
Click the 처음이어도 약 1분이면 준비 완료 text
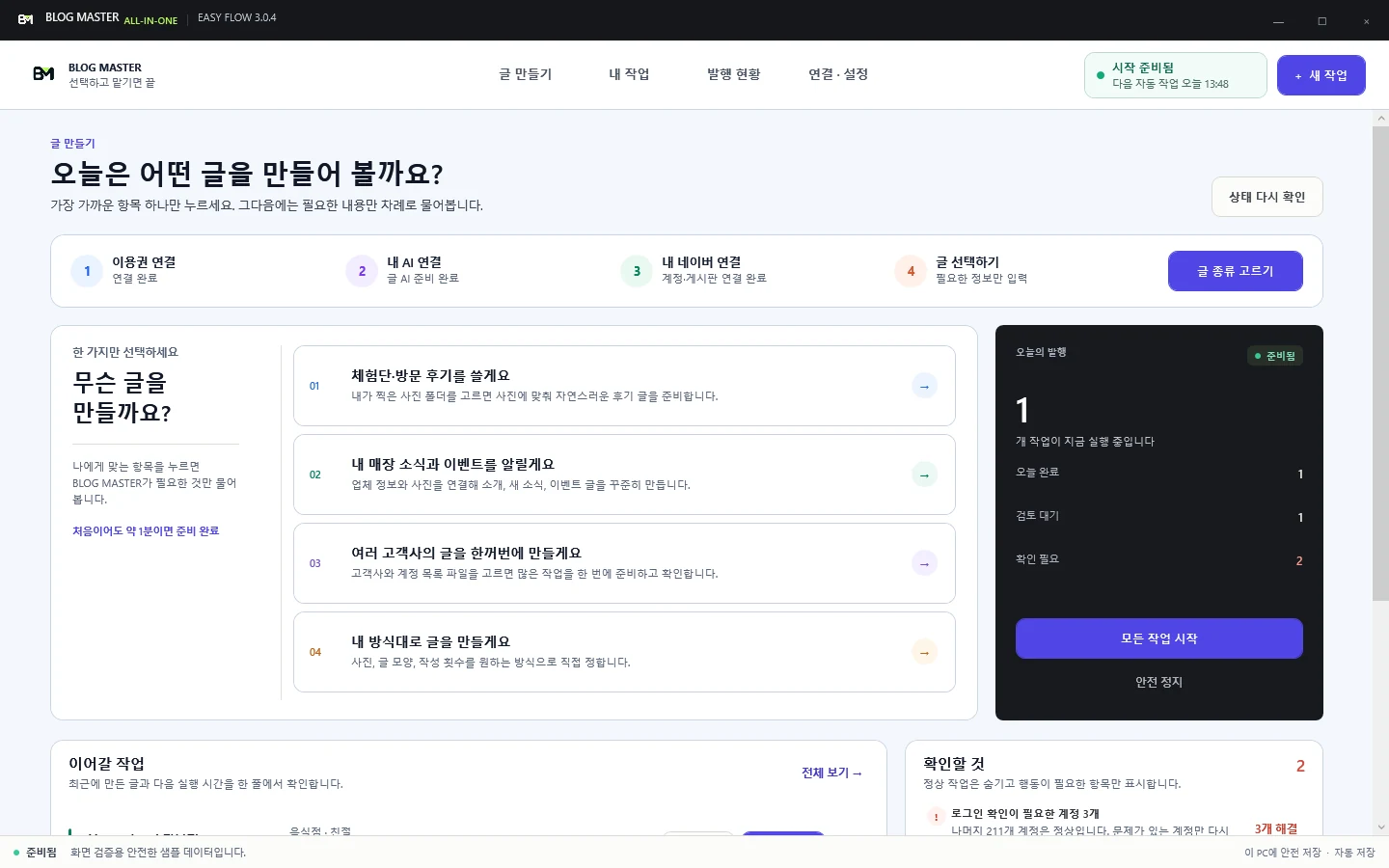point(146,530)
